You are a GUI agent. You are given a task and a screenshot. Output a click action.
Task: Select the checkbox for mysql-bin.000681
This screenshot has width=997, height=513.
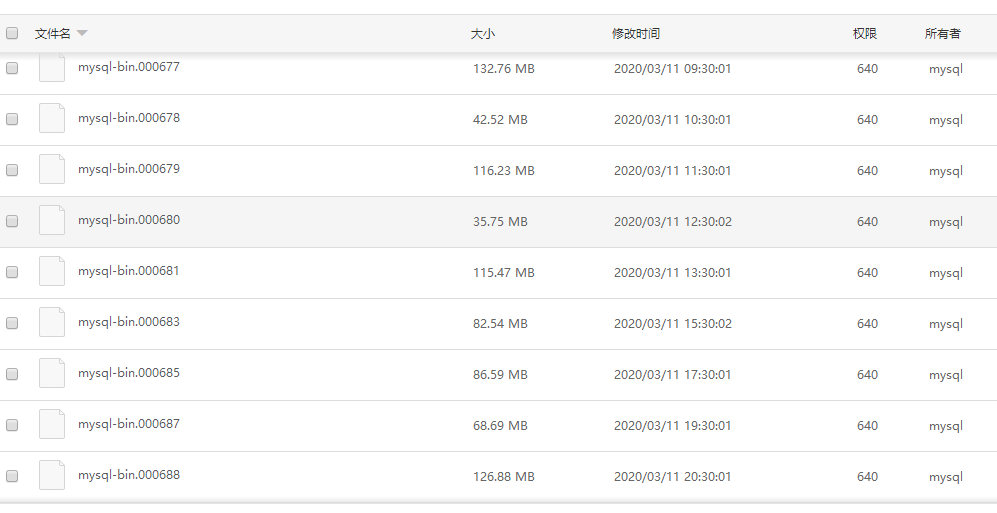[x=12, y=272]
